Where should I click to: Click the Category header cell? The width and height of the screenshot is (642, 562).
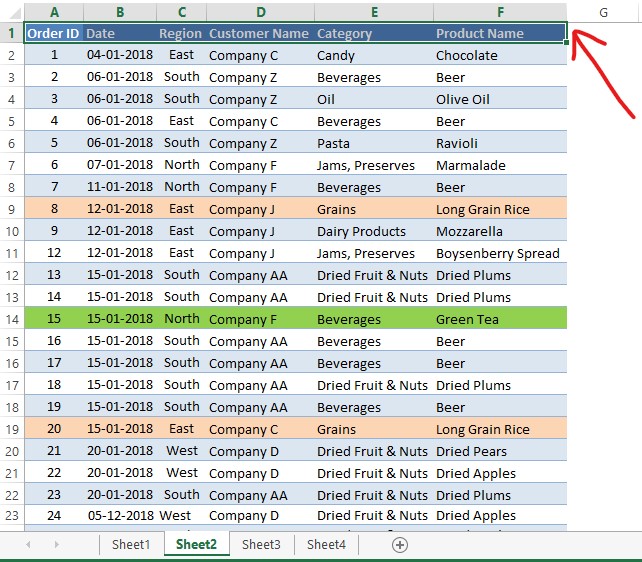click(x=374, y=33)
